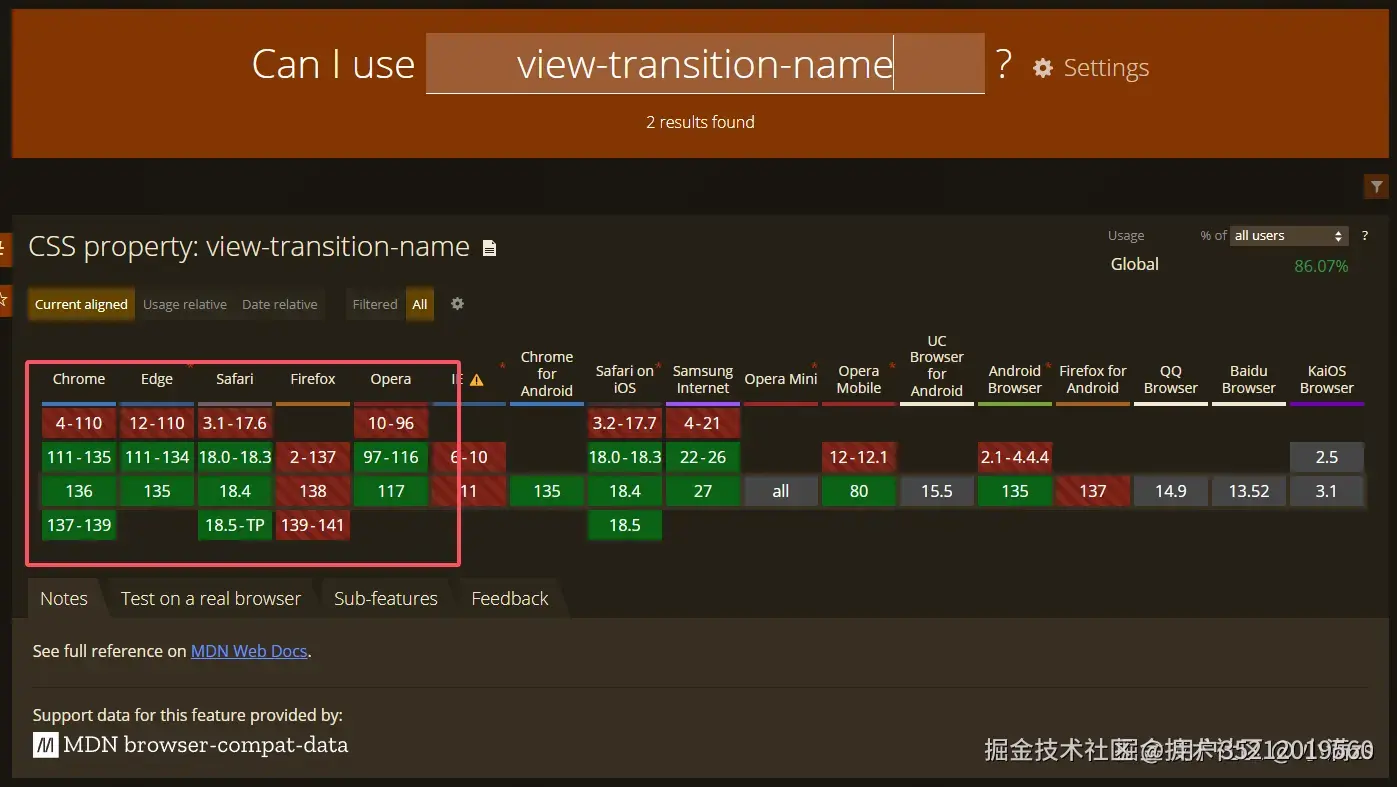
Task: Toggle the Filtered browser set
Action: (x=375, y=304)
